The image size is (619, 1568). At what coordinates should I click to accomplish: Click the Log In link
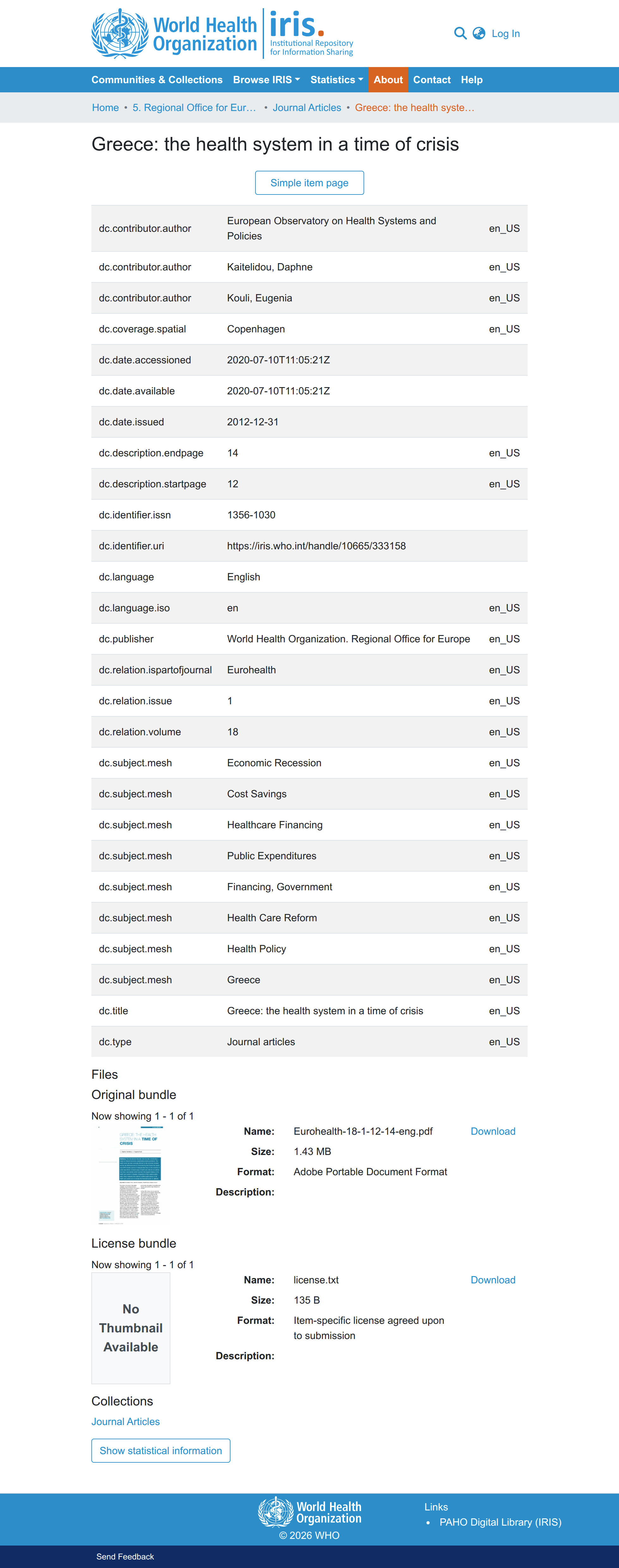tap(506, 34)
